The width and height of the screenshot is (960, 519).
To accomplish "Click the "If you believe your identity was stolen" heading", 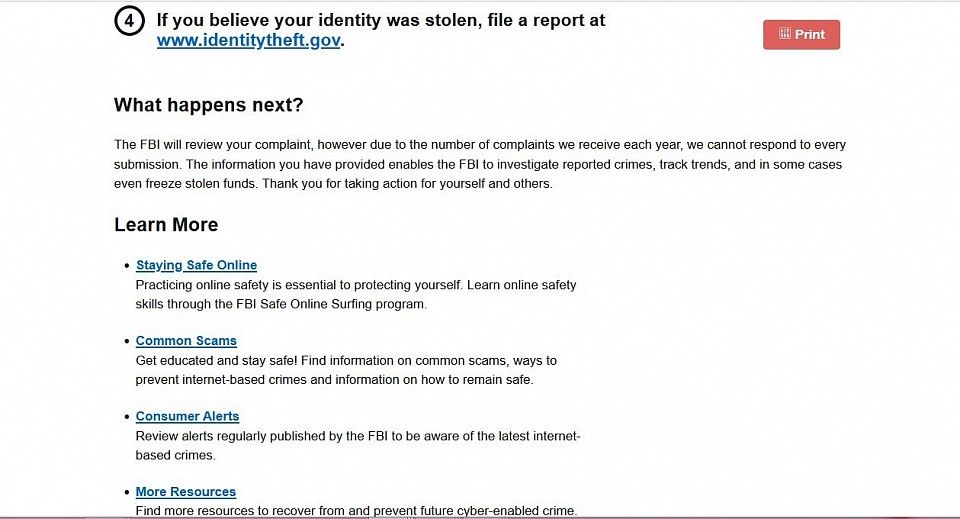I will [x=381, y=20].
